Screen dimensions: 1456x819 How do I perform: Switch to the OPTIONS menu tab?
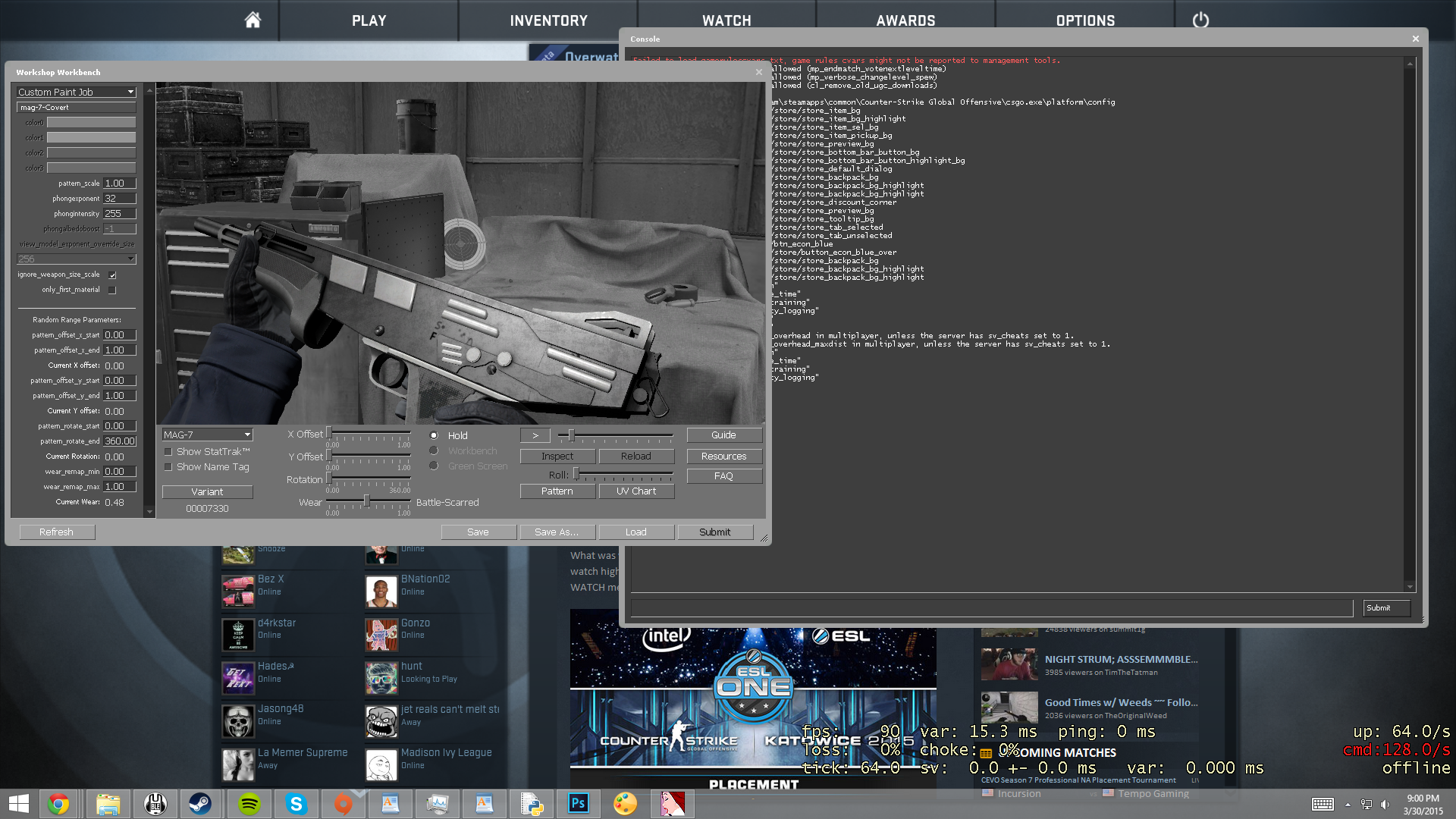pyautogui.click(x=1085, y=20)
